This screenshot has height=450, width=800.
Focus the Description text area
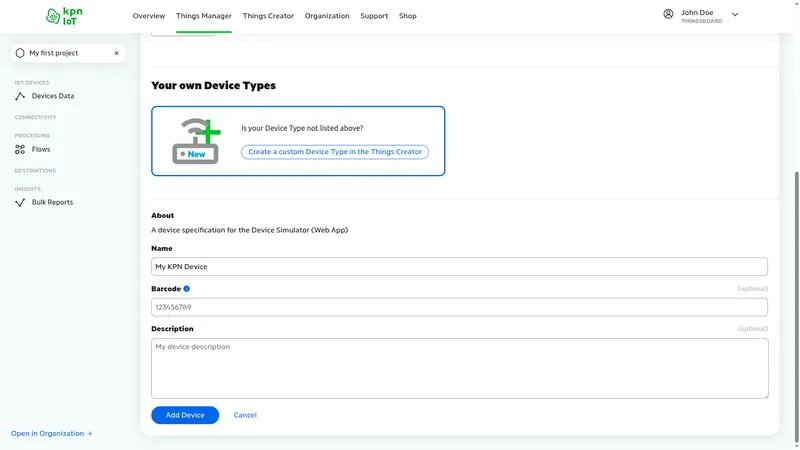coord(460,368)
